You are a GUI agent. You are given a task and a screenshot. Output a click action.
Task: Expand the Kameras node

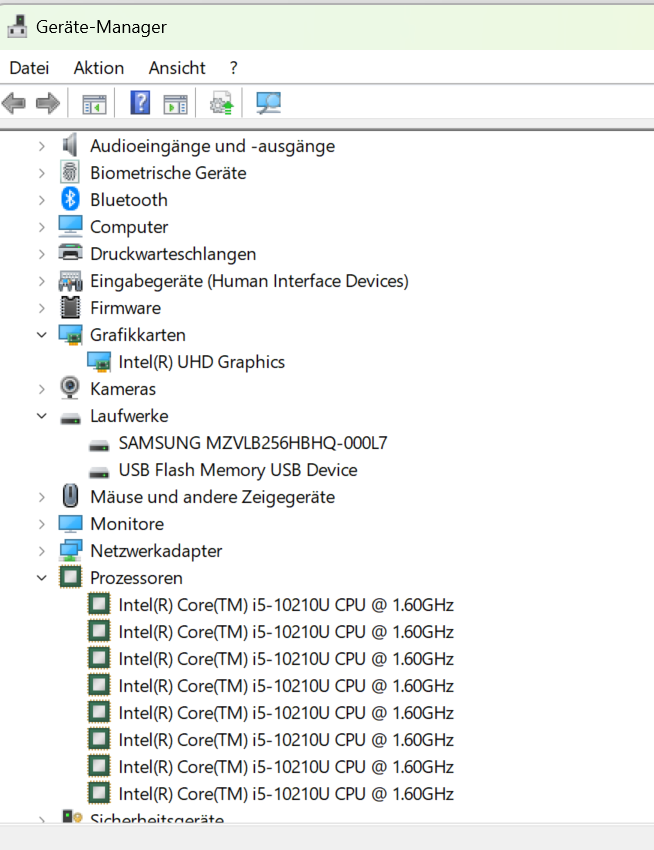tap(42, 389)
